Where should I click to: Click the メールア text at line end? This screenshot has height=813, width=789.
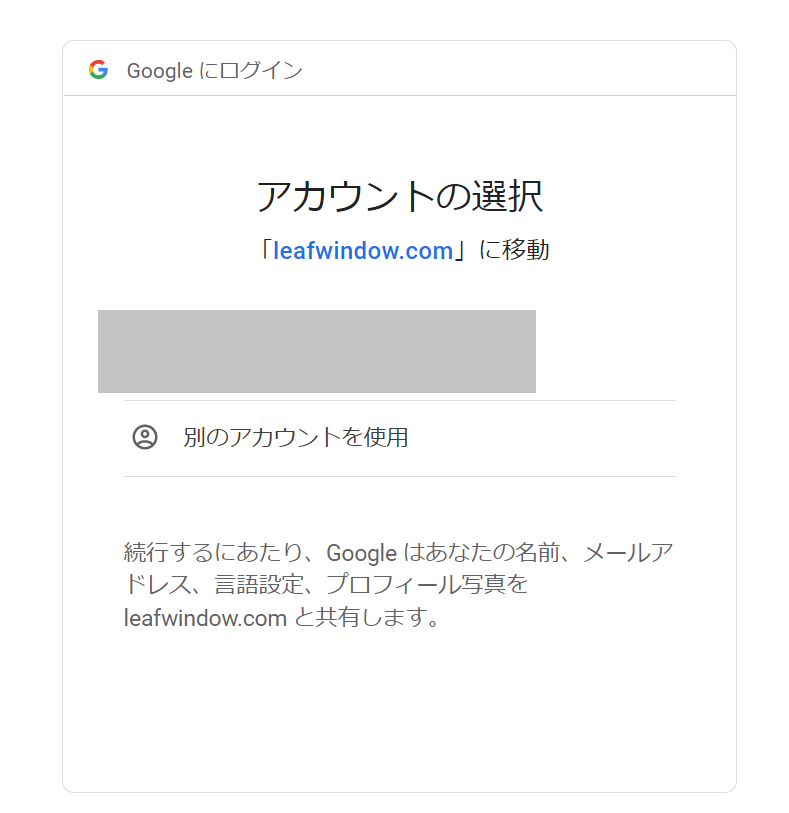[628, 553]
